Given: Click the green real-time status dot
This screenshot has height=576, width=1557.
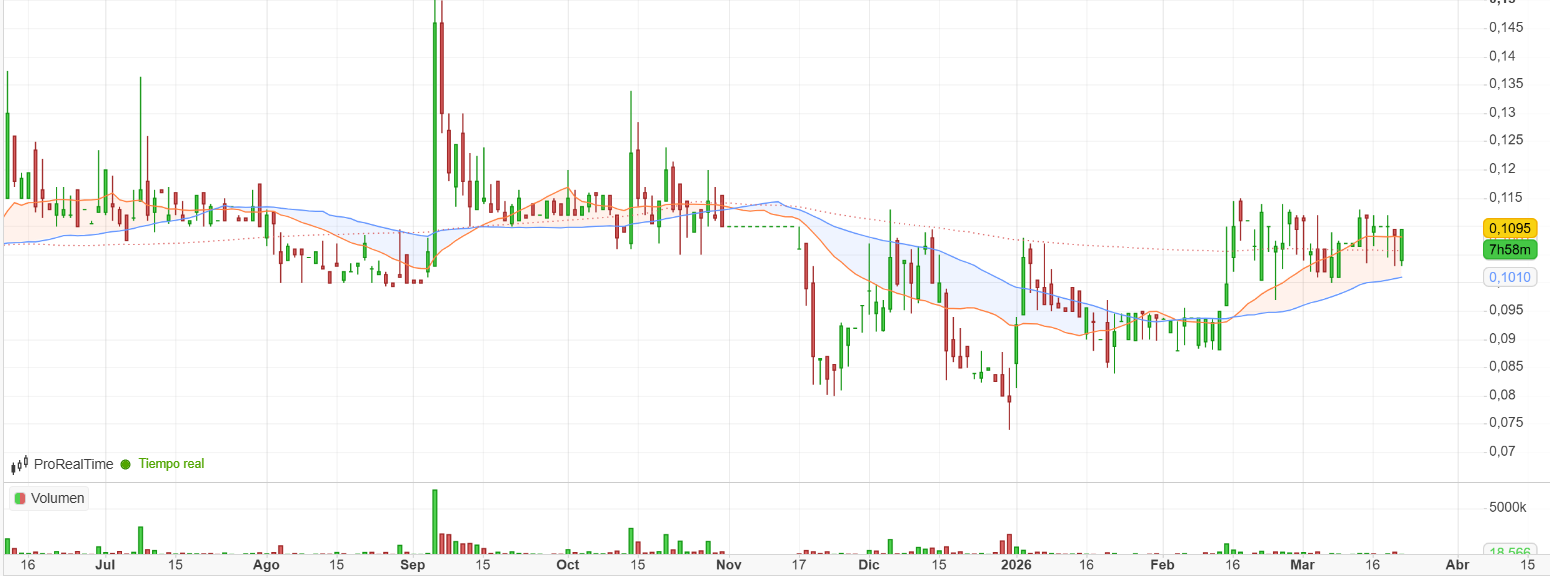Looking at the screenshot, I should point(125,465).
